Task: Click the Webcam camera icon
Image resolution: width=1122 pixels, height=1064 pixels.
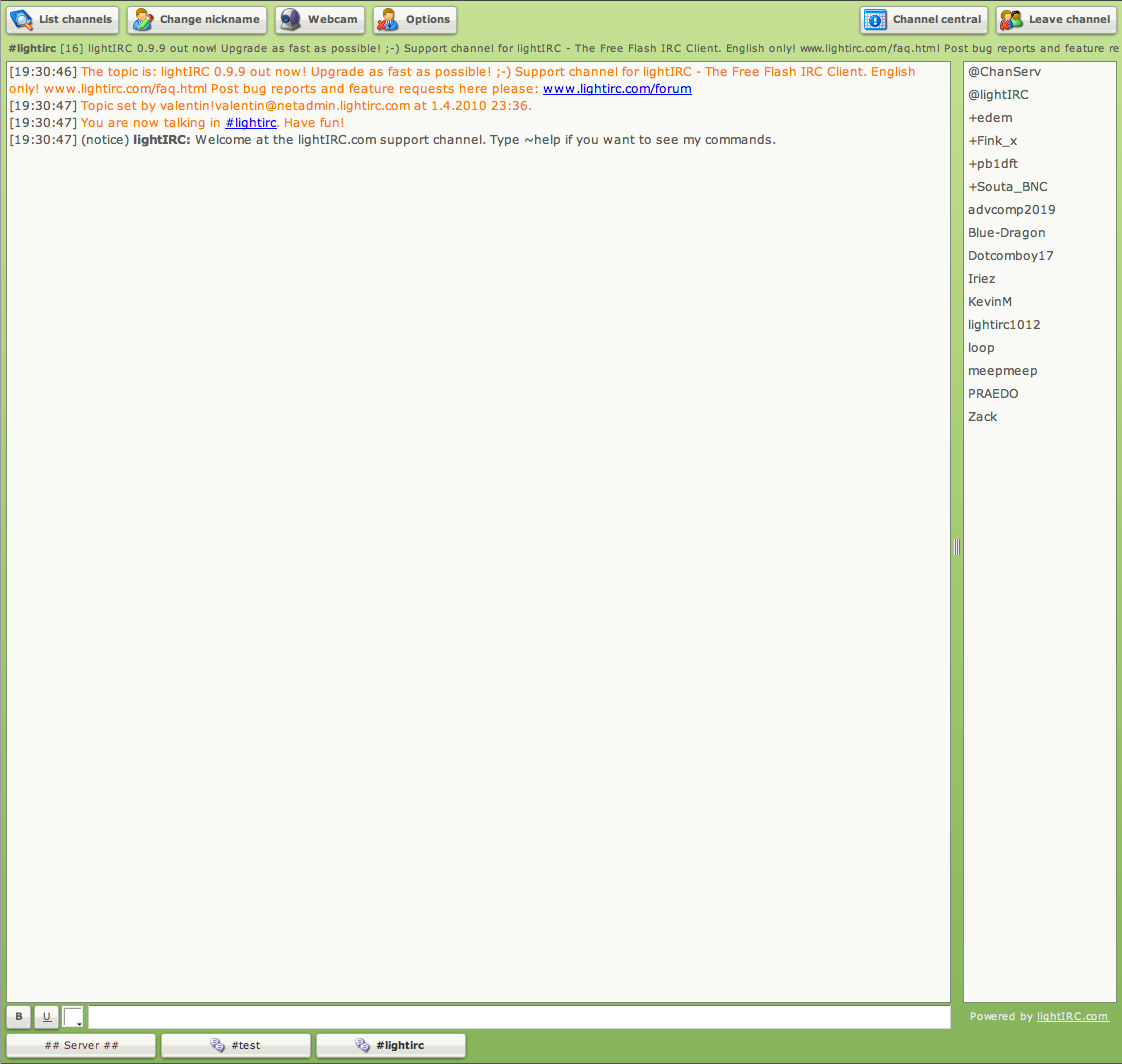Action: (x=291, y=20)
